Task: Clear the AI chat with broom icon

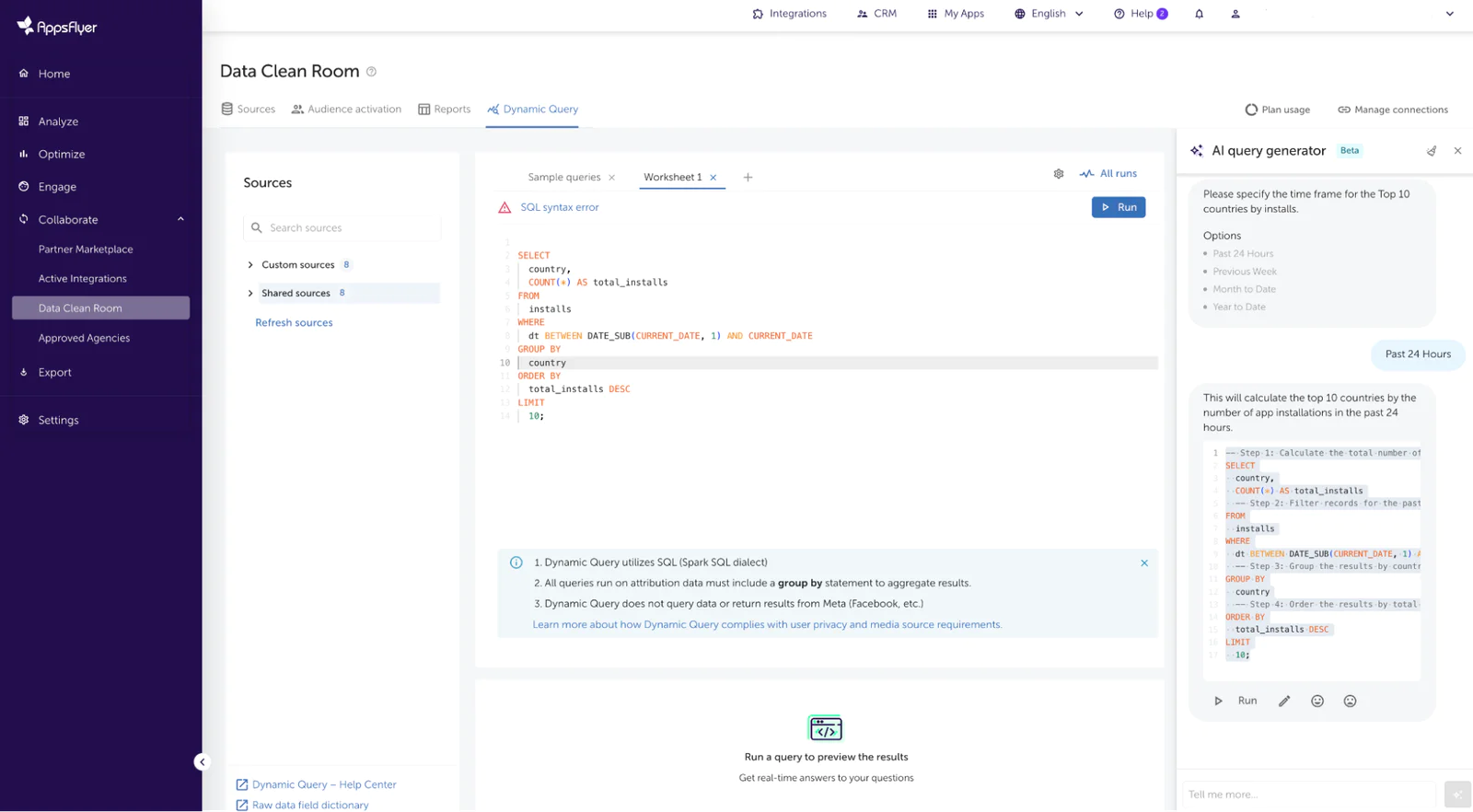Action: point(1432,151)
